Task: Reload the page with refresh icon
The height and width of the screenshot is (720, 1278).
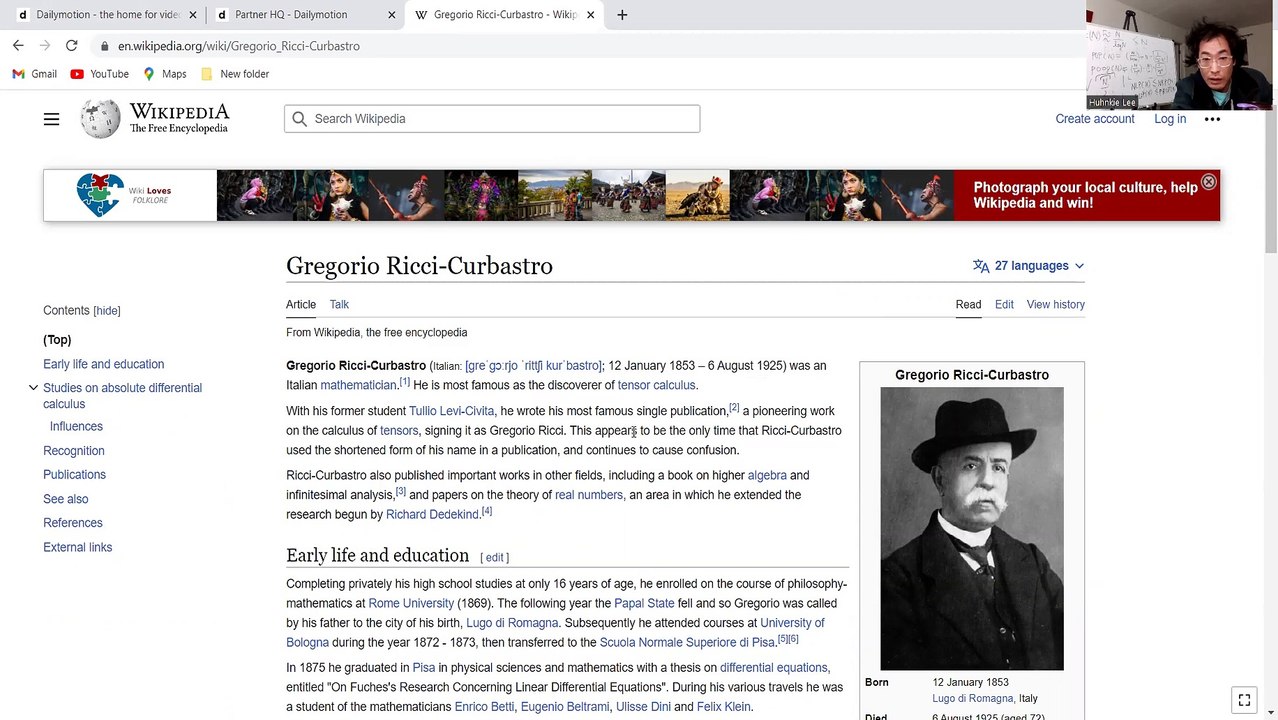Action: point(71,46)
